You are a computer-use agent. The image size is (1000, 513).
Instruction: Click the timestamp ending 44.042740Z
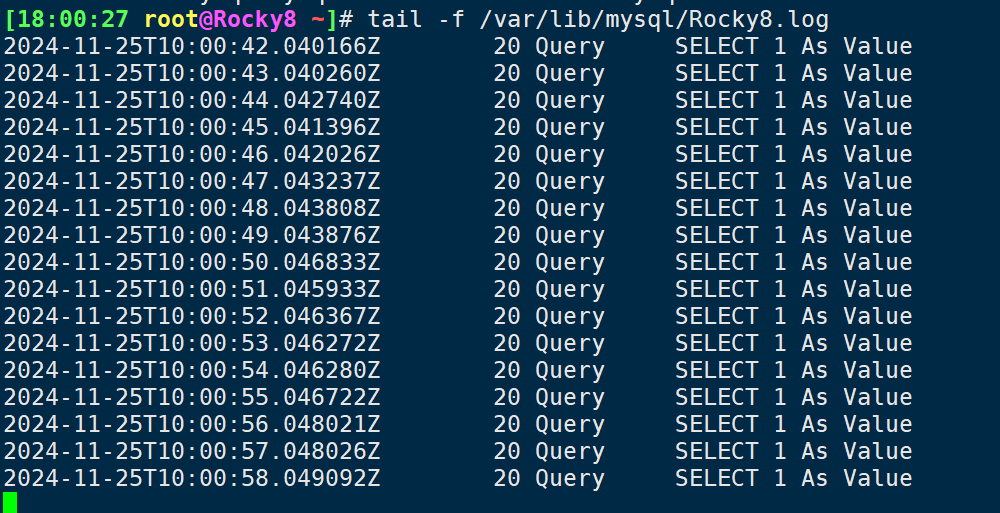click(x=192, y=100)
